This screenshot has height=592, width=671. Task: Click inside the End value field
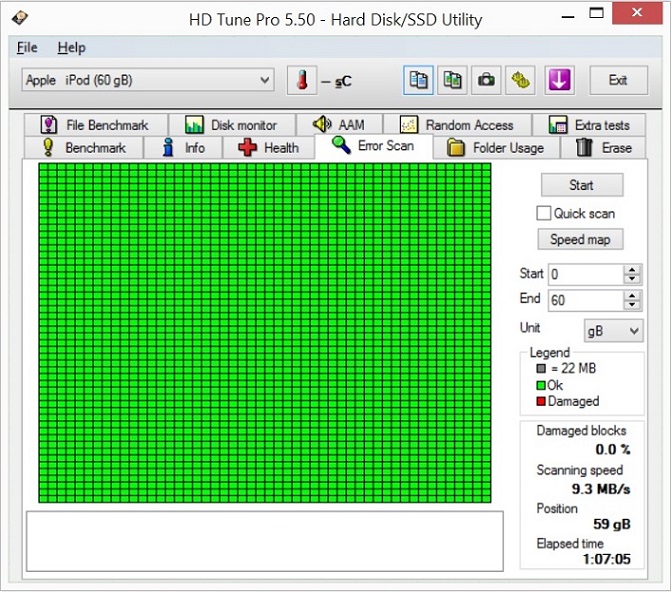pos(583,300)
